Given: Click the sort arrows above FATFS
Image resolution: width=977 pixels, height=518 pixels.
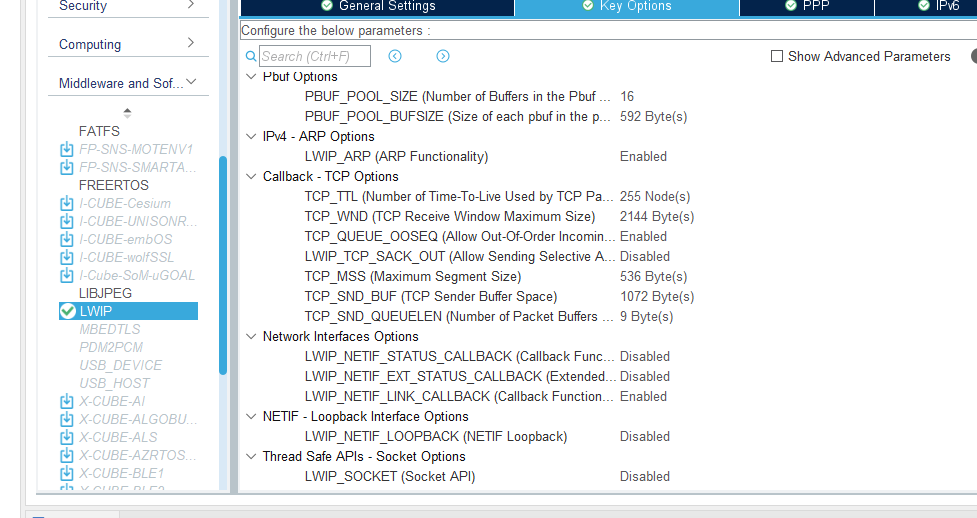Looking at the screenshot, I should pos(127,113).
